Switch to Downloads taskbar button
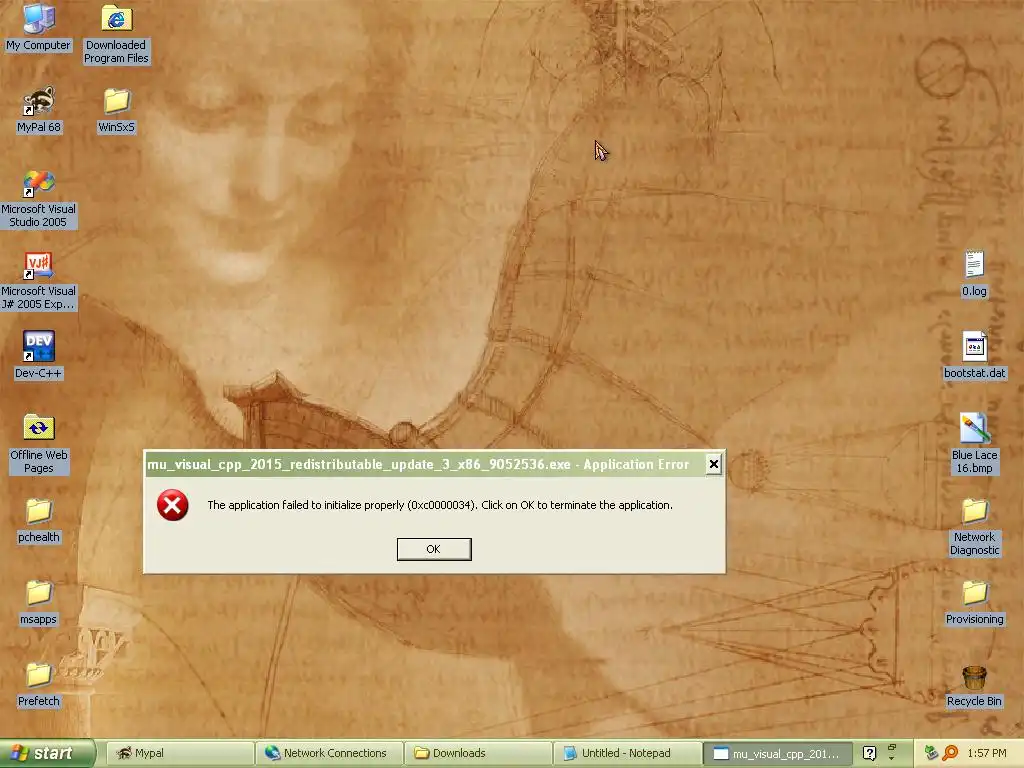1024x768 pixels. [x=477, y=753]
